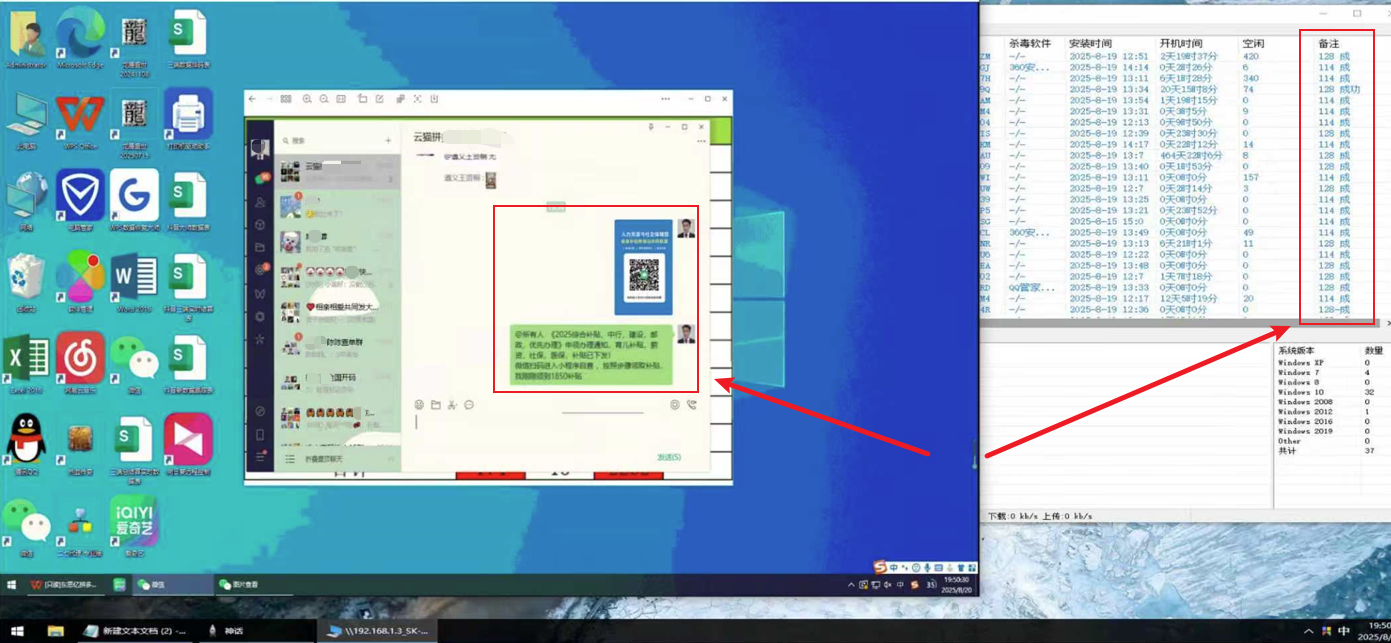The height and width of the screenshot is (643, 1391).
Task: Open image viewer thumbnail grid view
Action: pyautogui.click(x=286, y=99)
